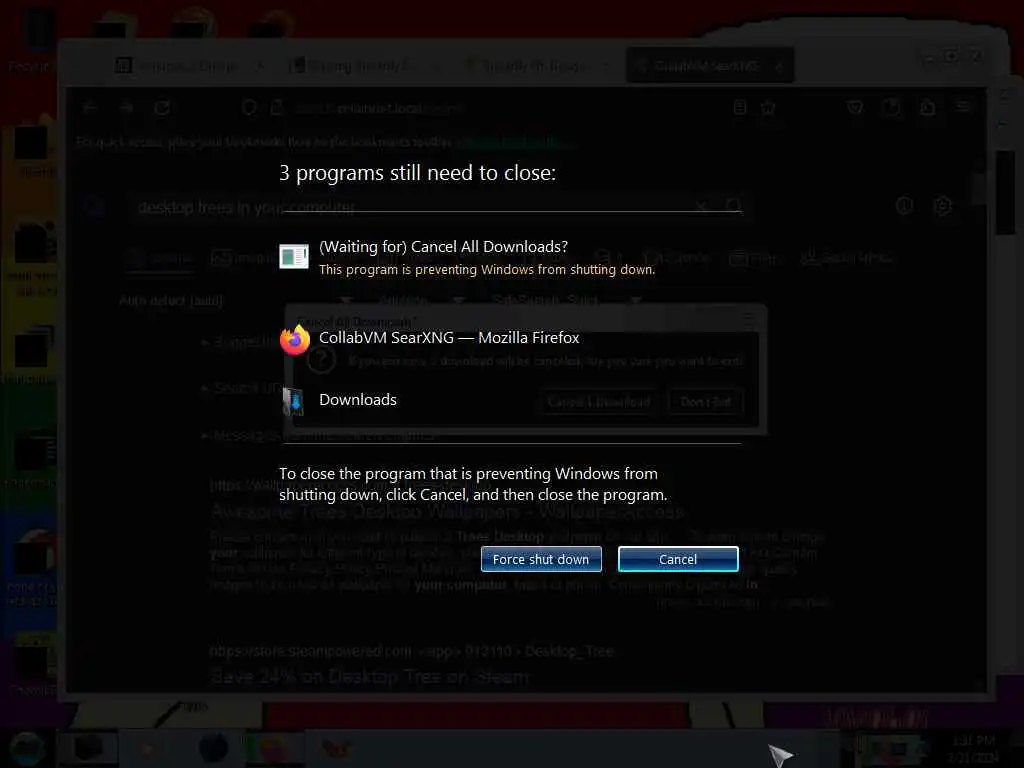1024x768 pixels.
Task: Clear the SearXNG search box with X
Action: click(701, 206)
